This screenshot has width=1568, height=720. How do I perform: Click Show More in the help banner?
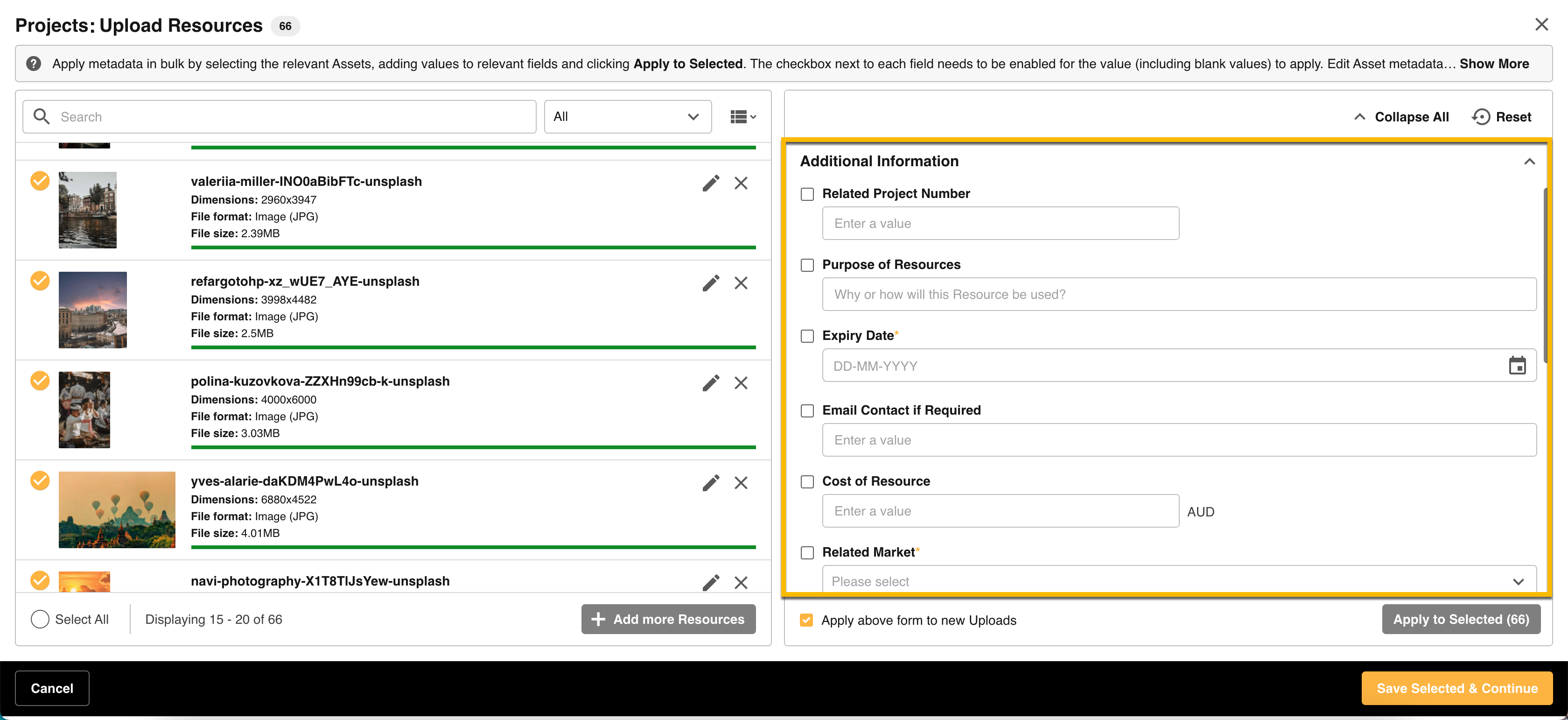pyautogui.click(x=1494, y=64)
